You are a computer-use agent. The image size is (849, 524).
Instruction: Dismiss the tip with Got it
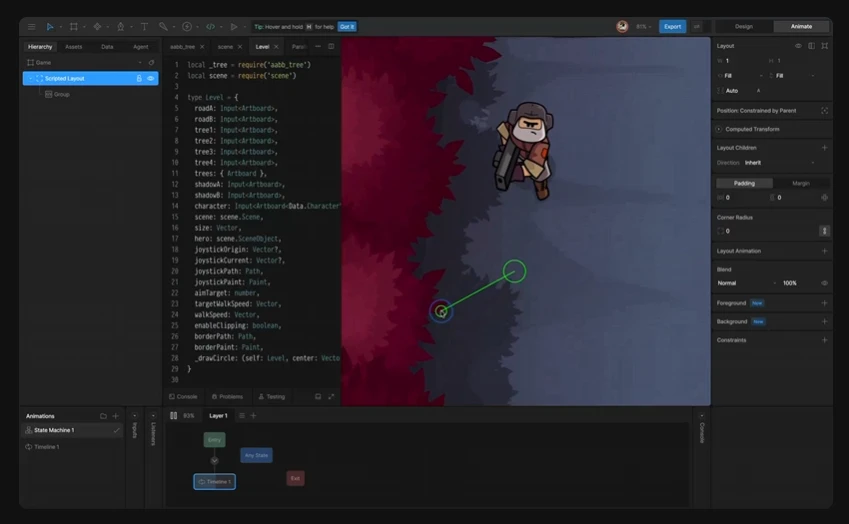point(347,27)
